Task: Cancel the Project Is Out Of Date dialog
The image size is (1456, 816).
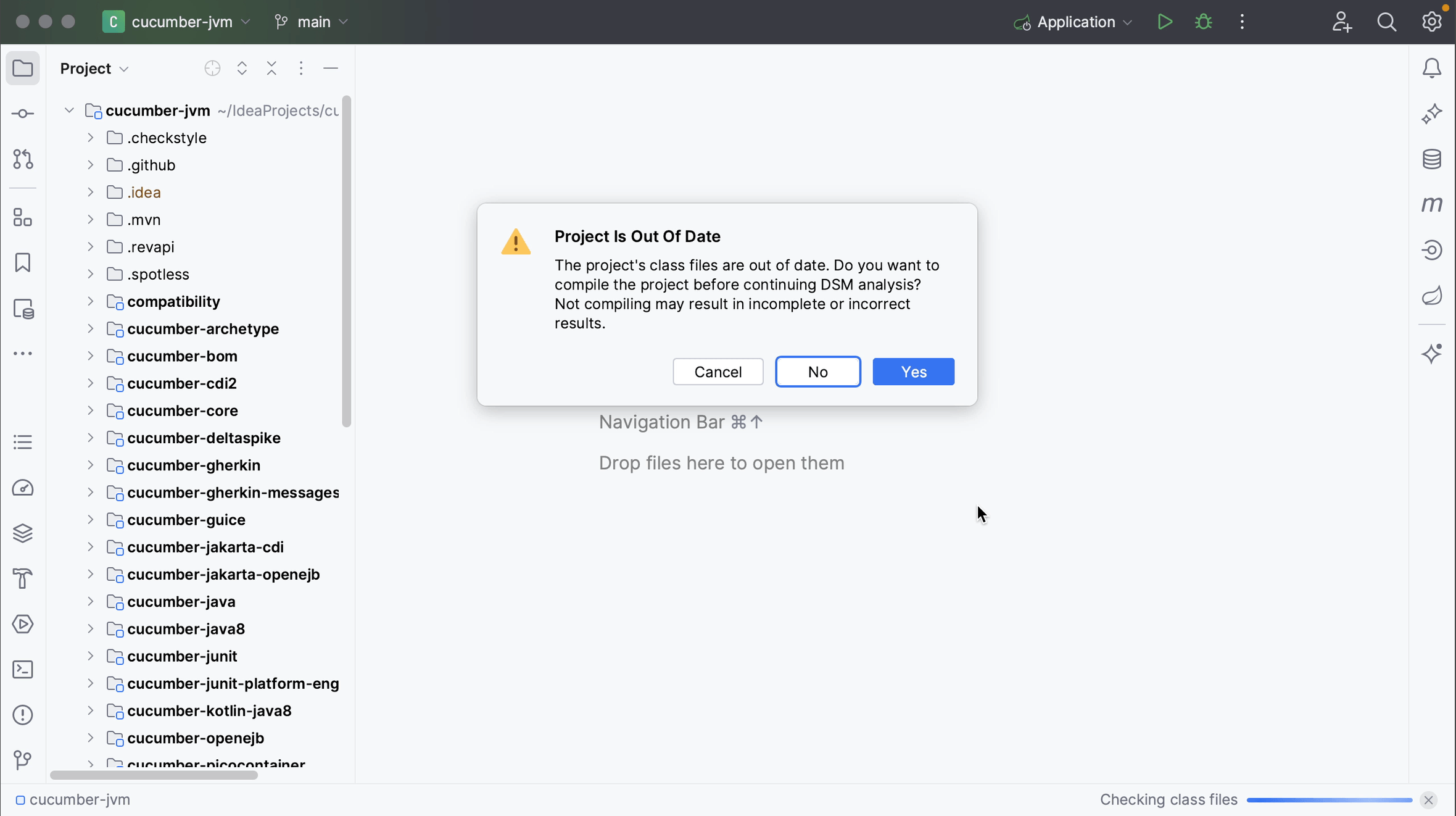Action: click(718, 372)
